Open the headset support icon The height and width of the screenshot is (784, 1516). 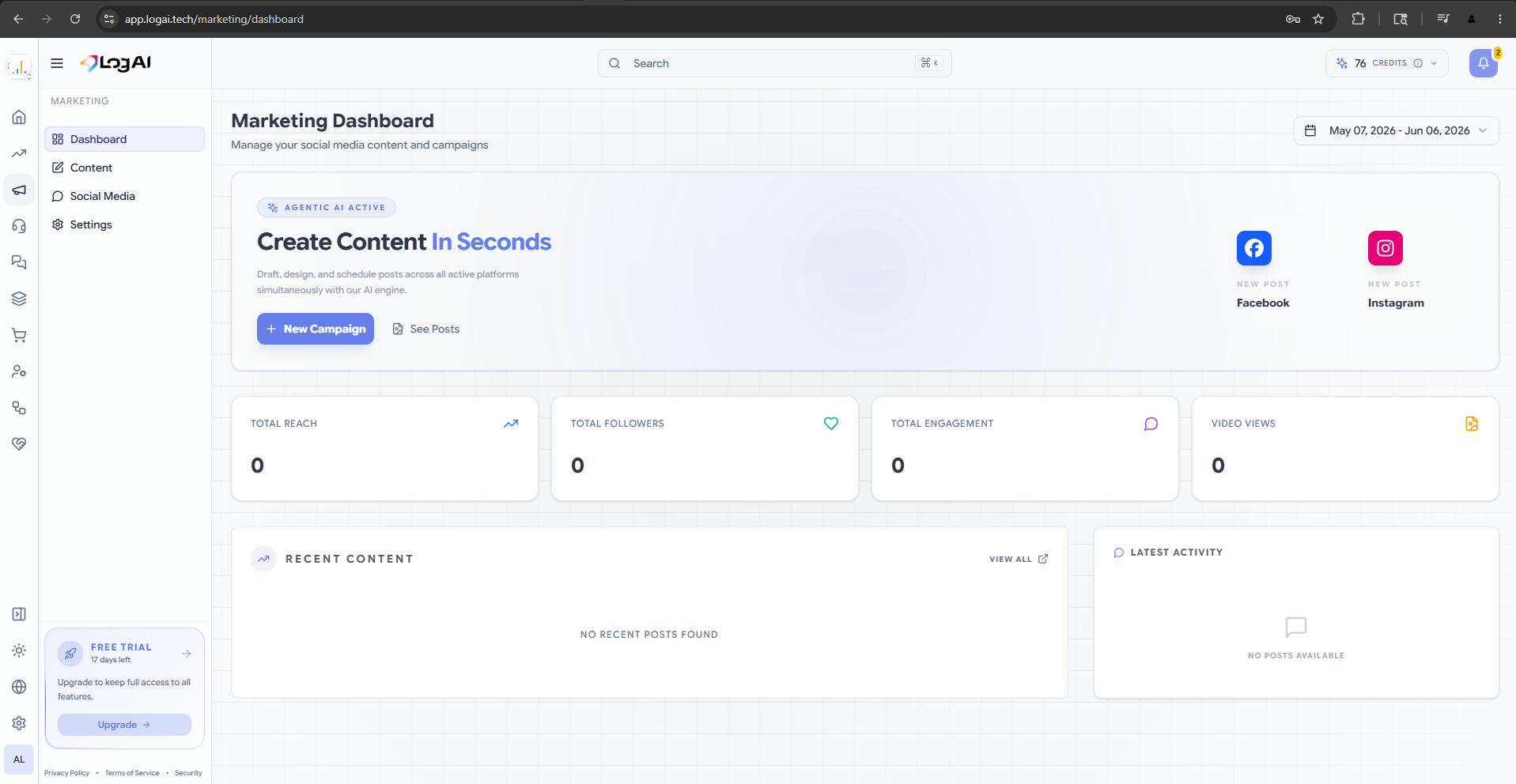(19, 226)
